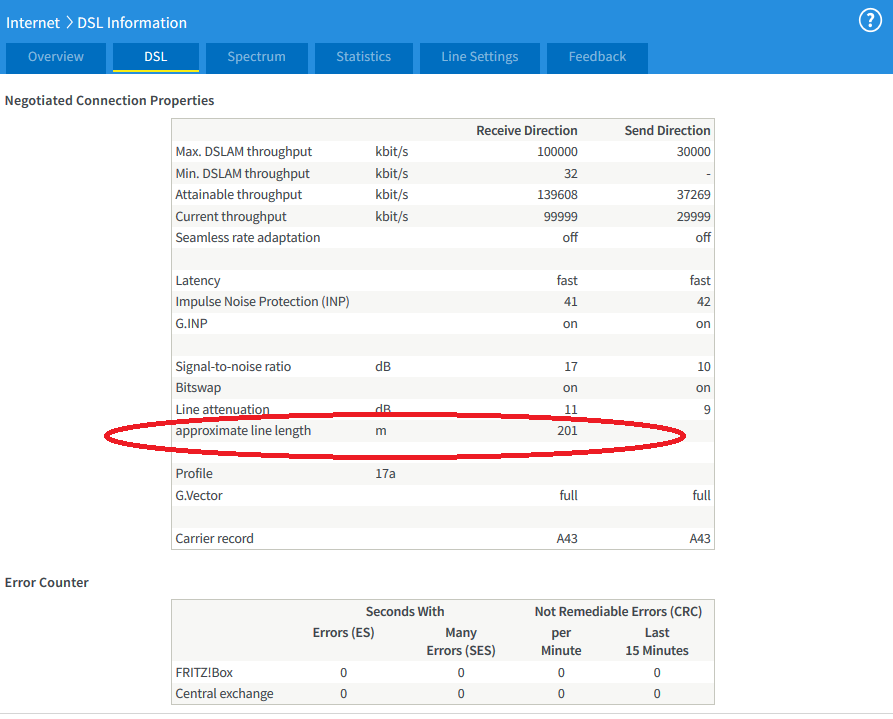893x719 pixels.
Task: Click the FRITZ!Box row label
Action: (x=204, y=673)
